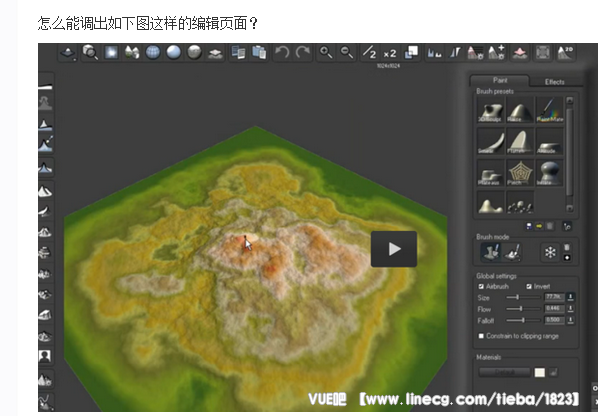Select the PaintMaterial brush preset

point(550,110)
